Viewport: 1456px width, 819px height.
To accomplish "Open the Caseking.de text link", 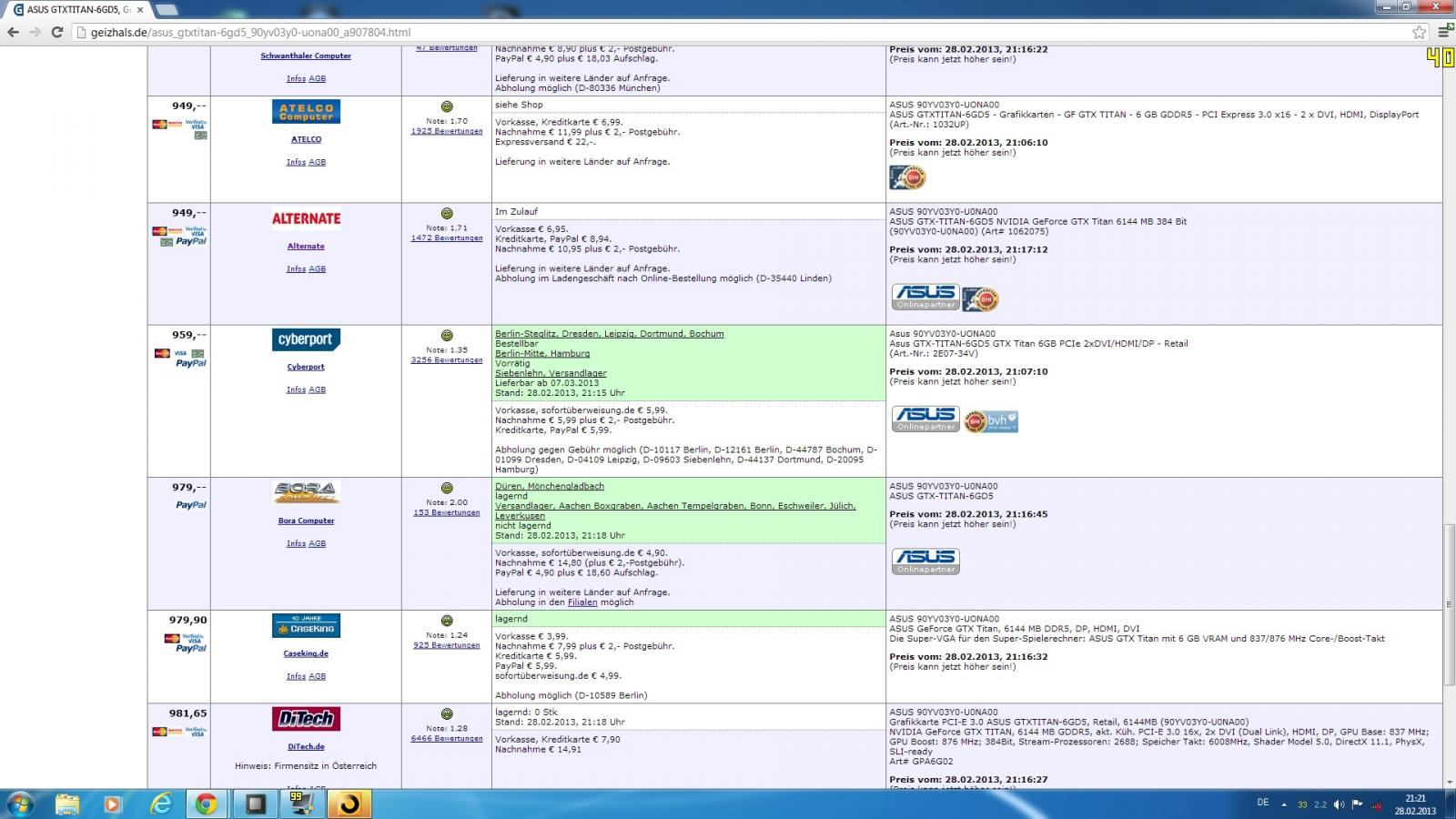I will [306, 653].
